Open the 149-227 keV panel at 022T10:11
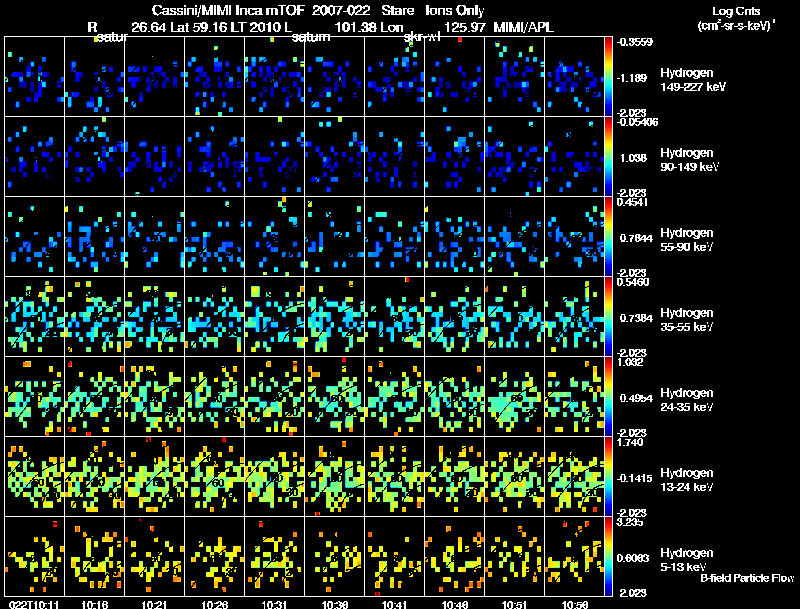 pos(35,77)
